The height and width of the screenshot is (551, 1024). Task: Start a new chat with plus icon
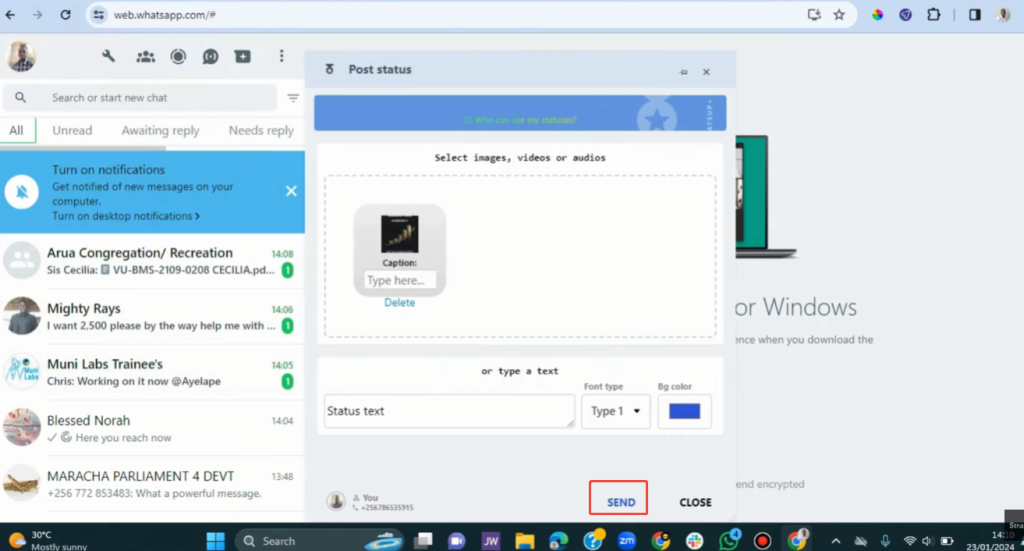click(x=243, y=57)
